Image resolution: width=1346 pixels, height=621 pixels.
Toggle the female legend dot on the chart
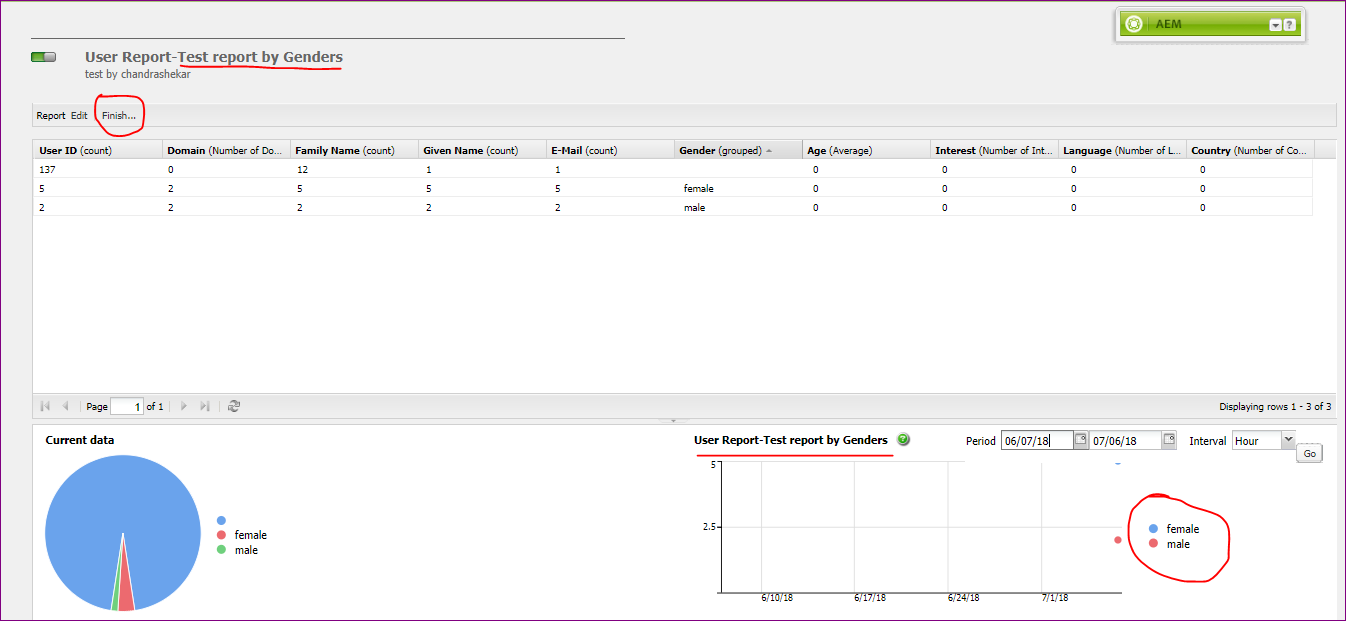[x=1153, y=528]
